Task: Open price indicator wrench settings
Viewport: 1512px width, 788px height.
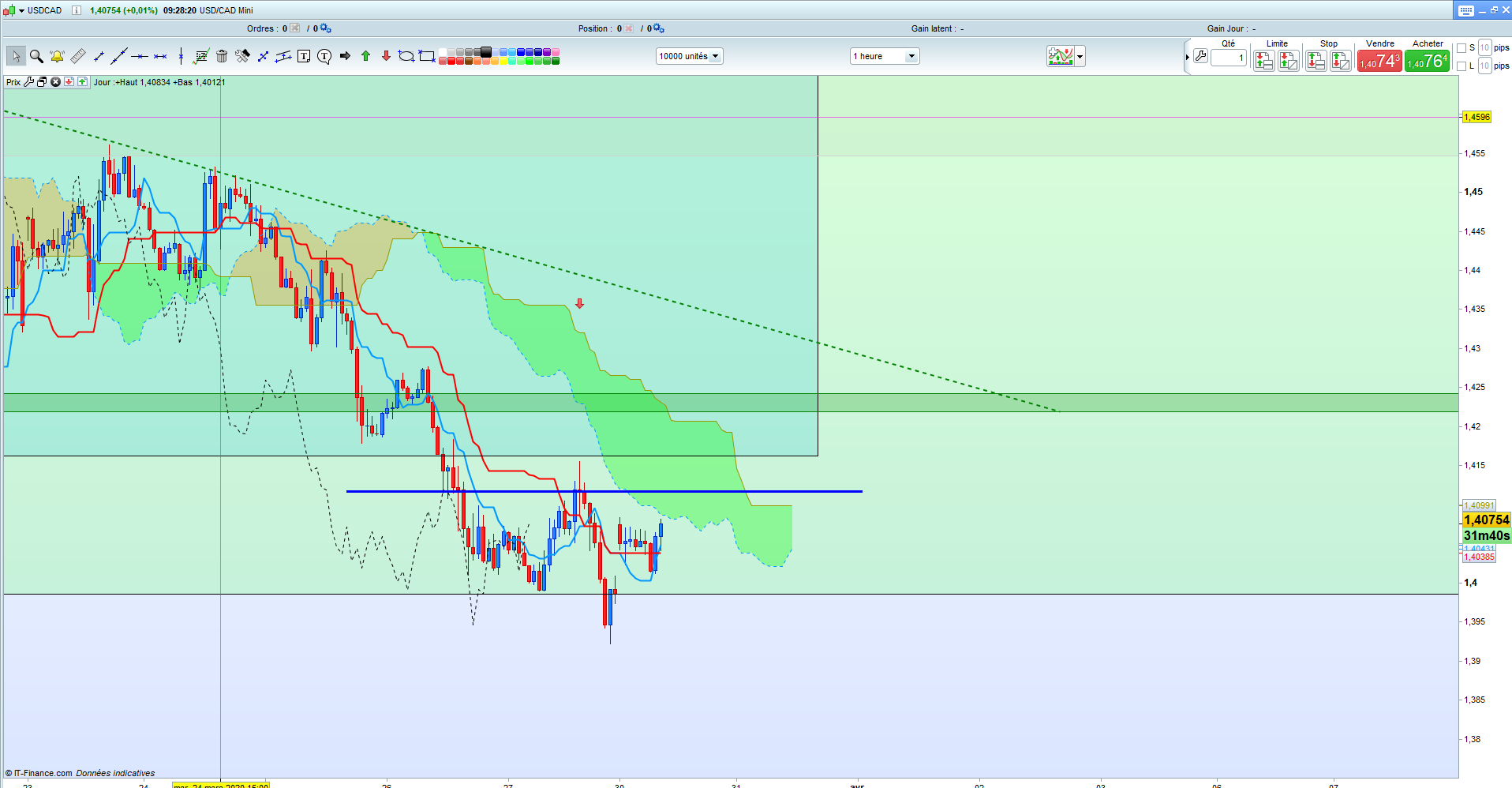Action: pyautogui.click(x=29, y=82)
